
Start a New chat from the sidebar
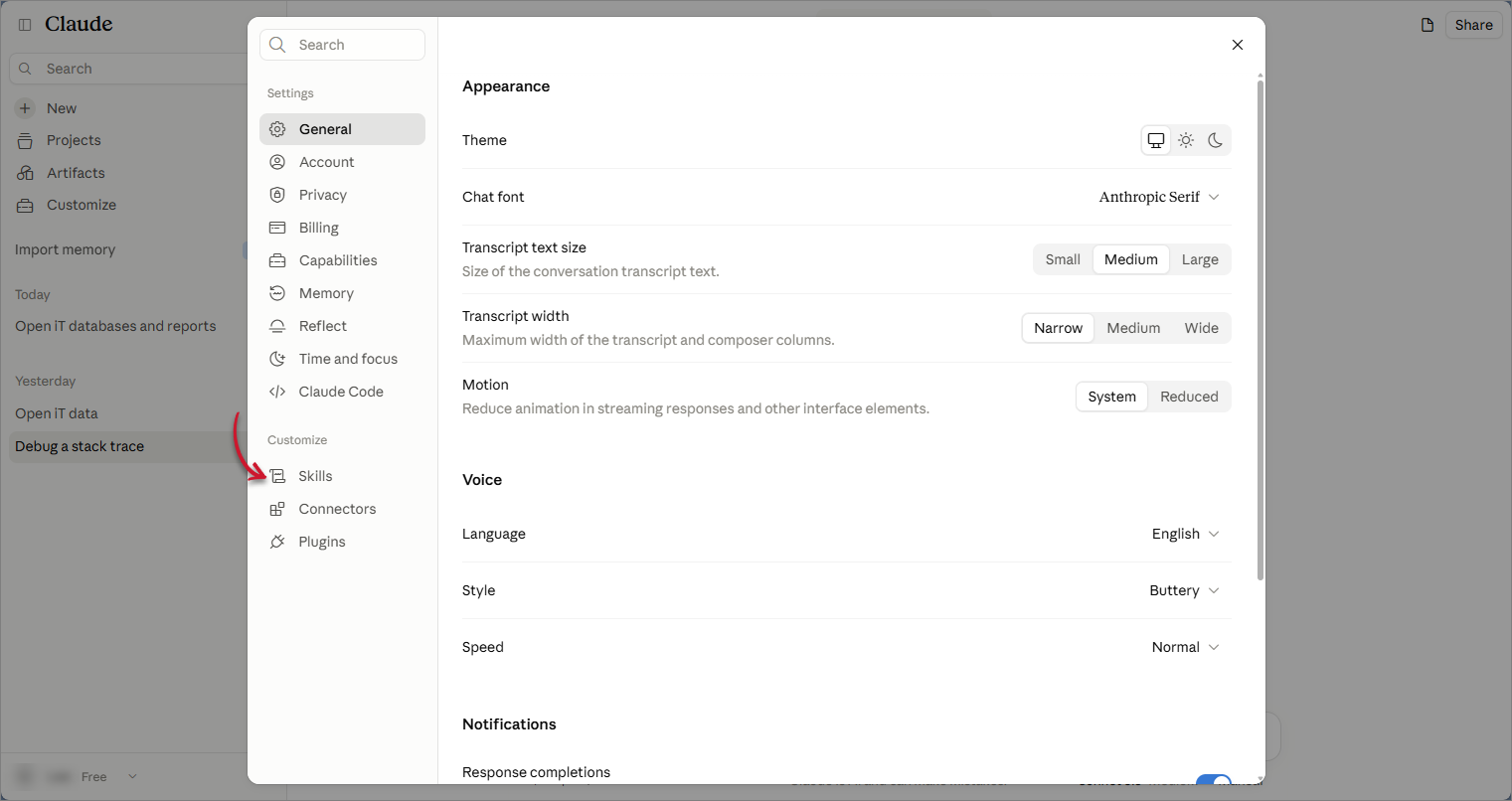click(x=62, y=108)
